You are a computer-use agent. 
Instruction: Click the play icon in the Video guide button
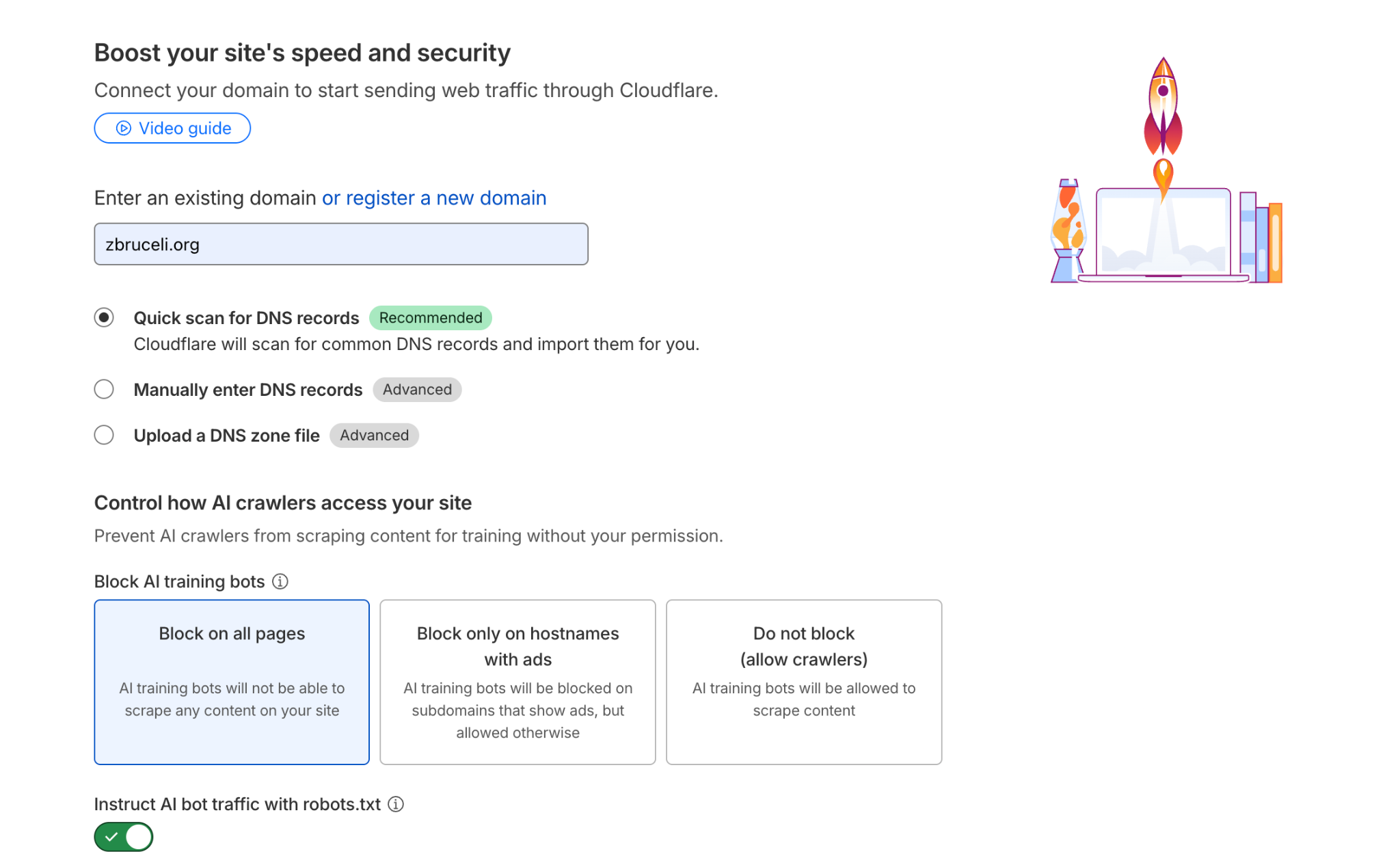[x=122, y=128]
